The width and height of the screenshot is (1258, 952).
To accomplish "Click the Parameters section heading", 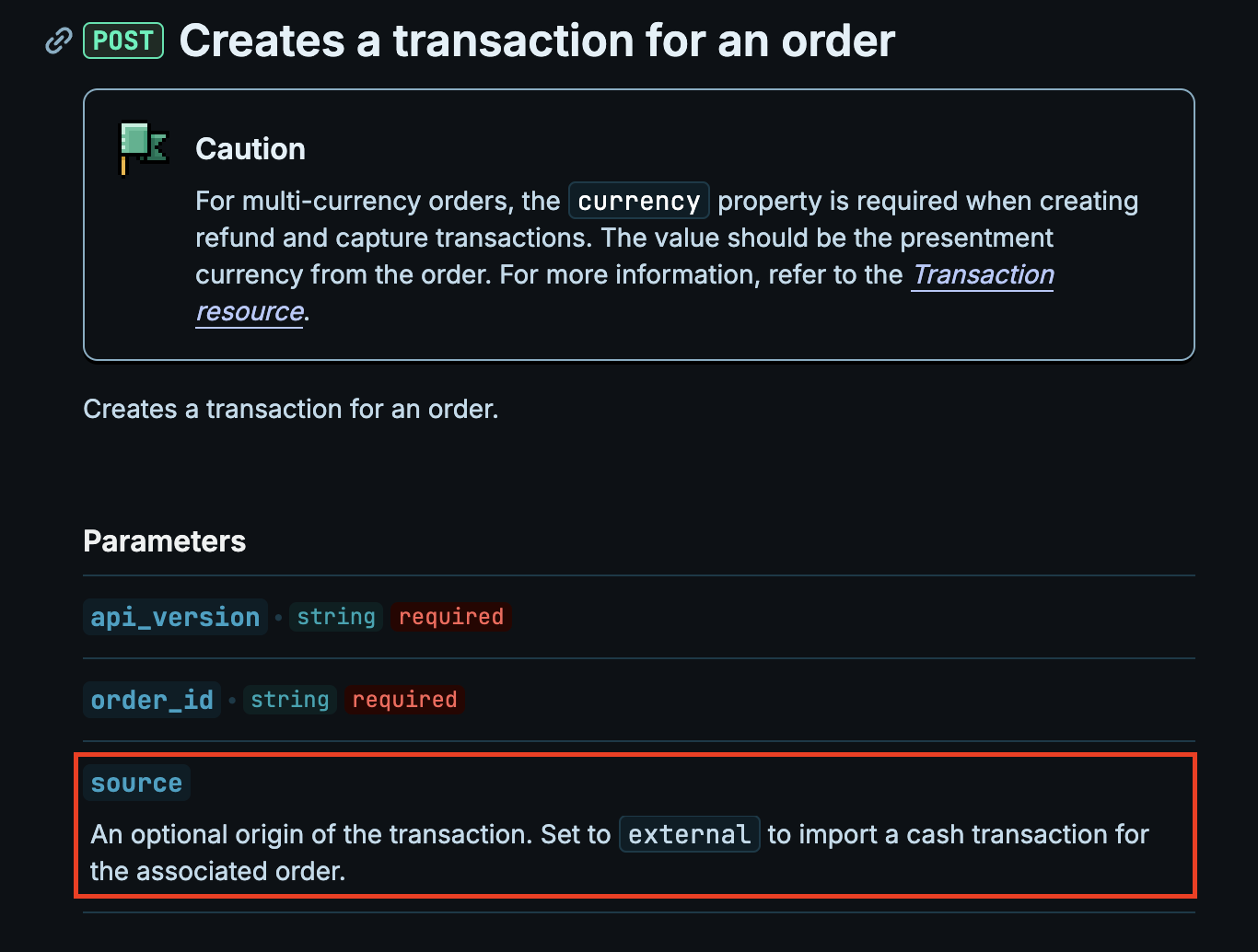I will 164,541.
